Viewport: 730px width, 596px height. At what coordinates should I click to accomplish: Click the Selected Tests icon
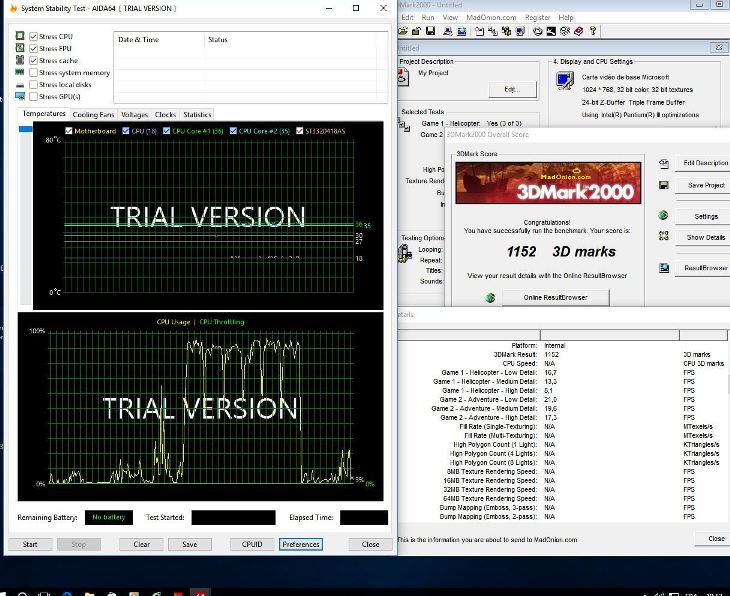[404, 125]
